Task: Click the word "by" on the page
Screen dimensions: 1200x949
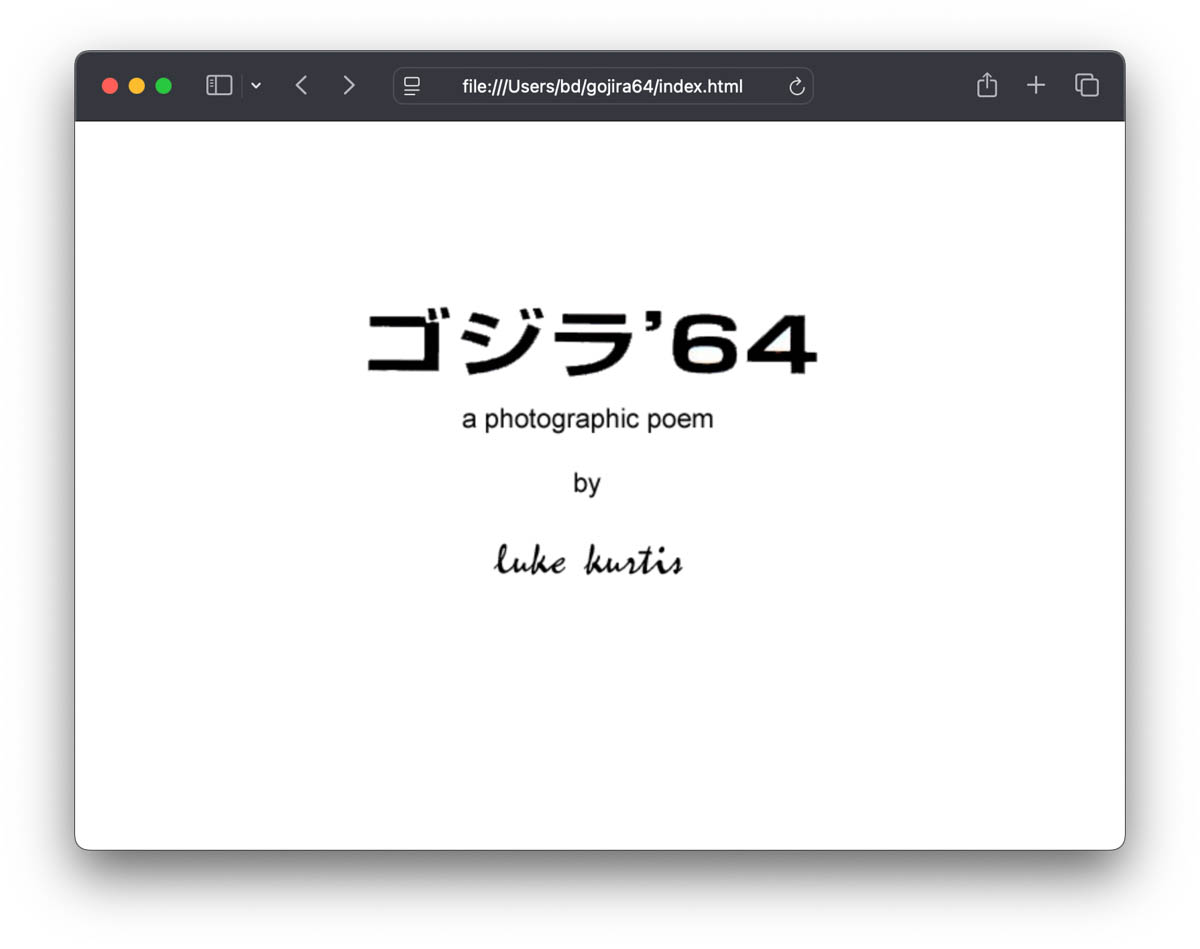Action: point(586,483)
